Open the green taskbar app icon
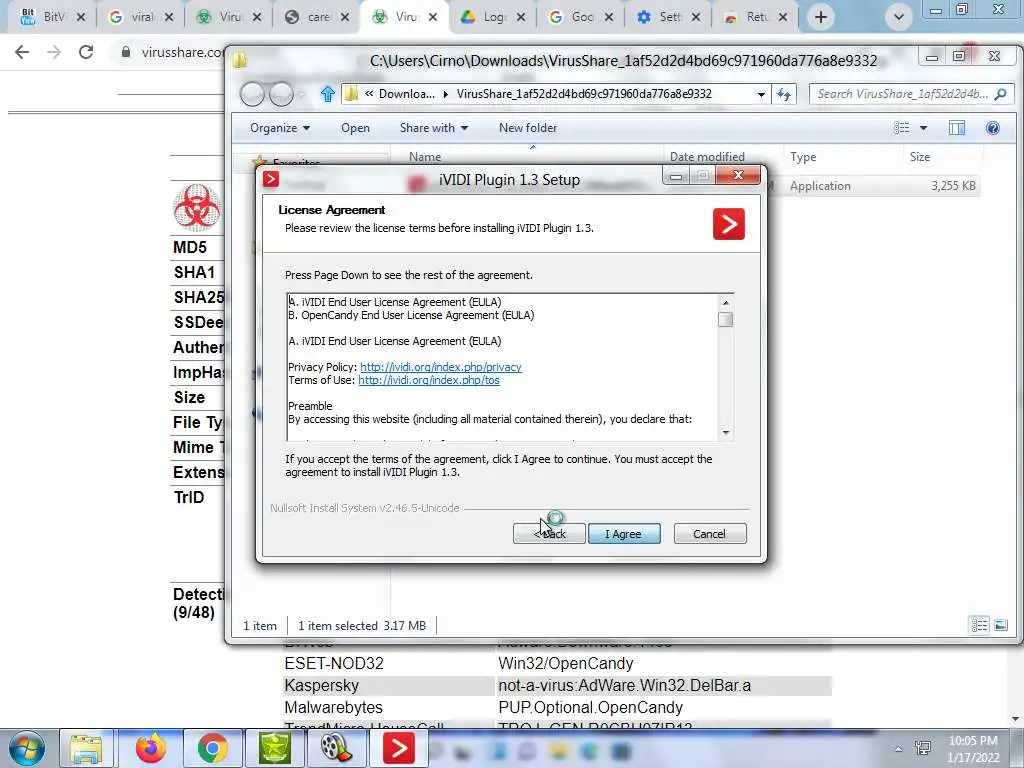Viewport: 1024px width, 768px height. (x=275, y=748)
